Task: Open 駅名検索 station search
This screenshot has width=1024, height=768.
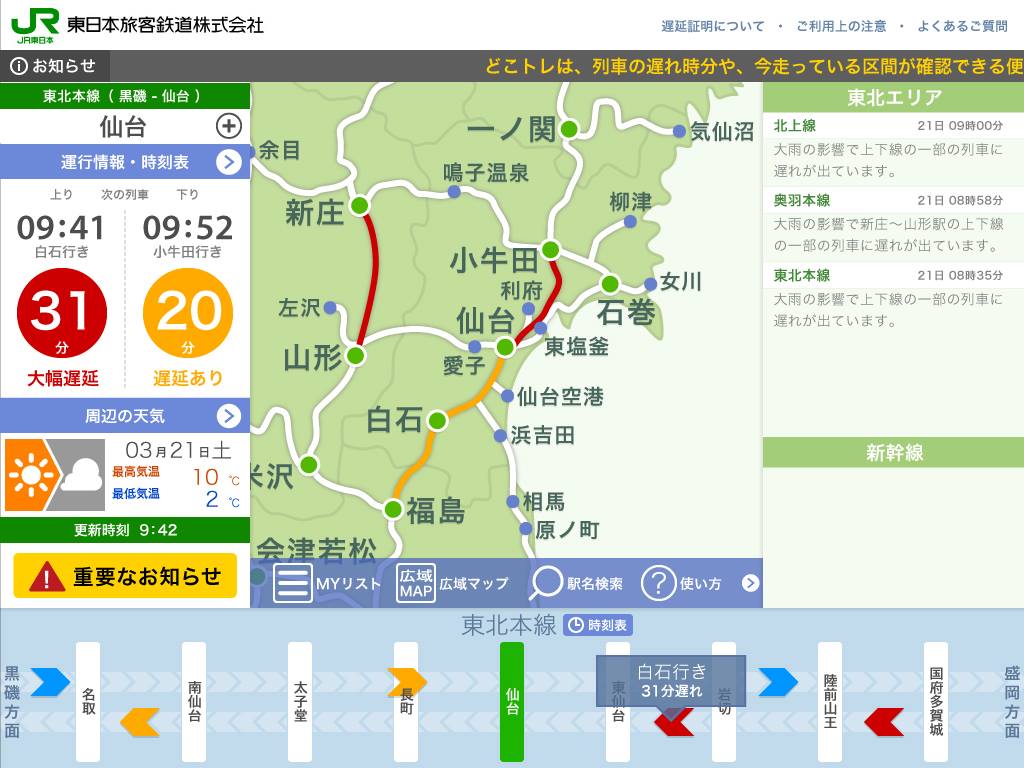Action: (576, 583)
